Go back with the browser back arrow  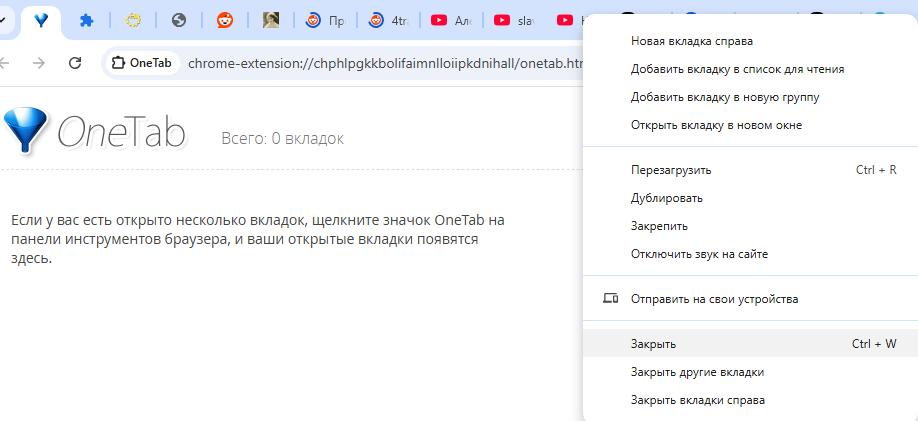pos(5,63)
